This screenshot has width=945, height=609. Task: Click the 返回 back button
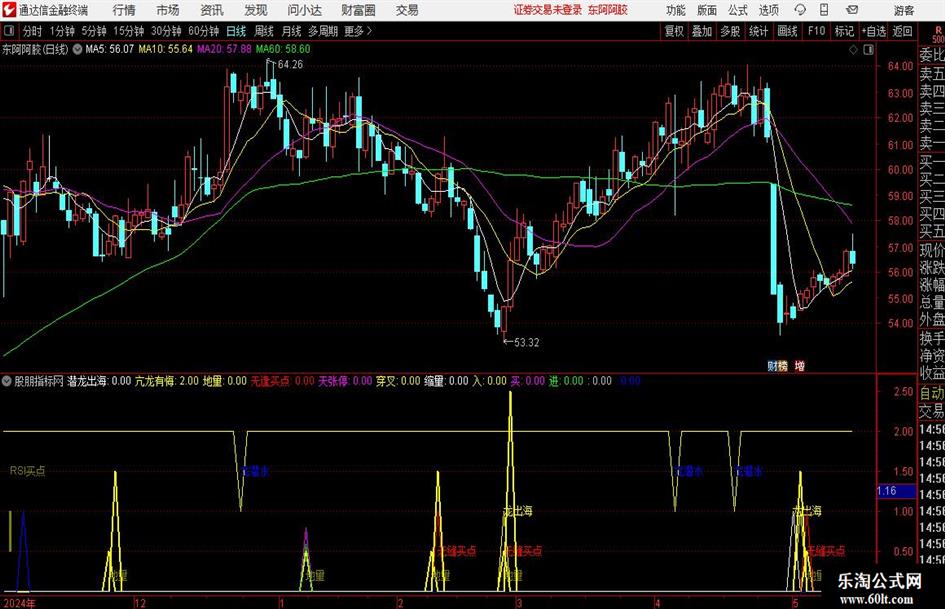click(x=902, y=31)
